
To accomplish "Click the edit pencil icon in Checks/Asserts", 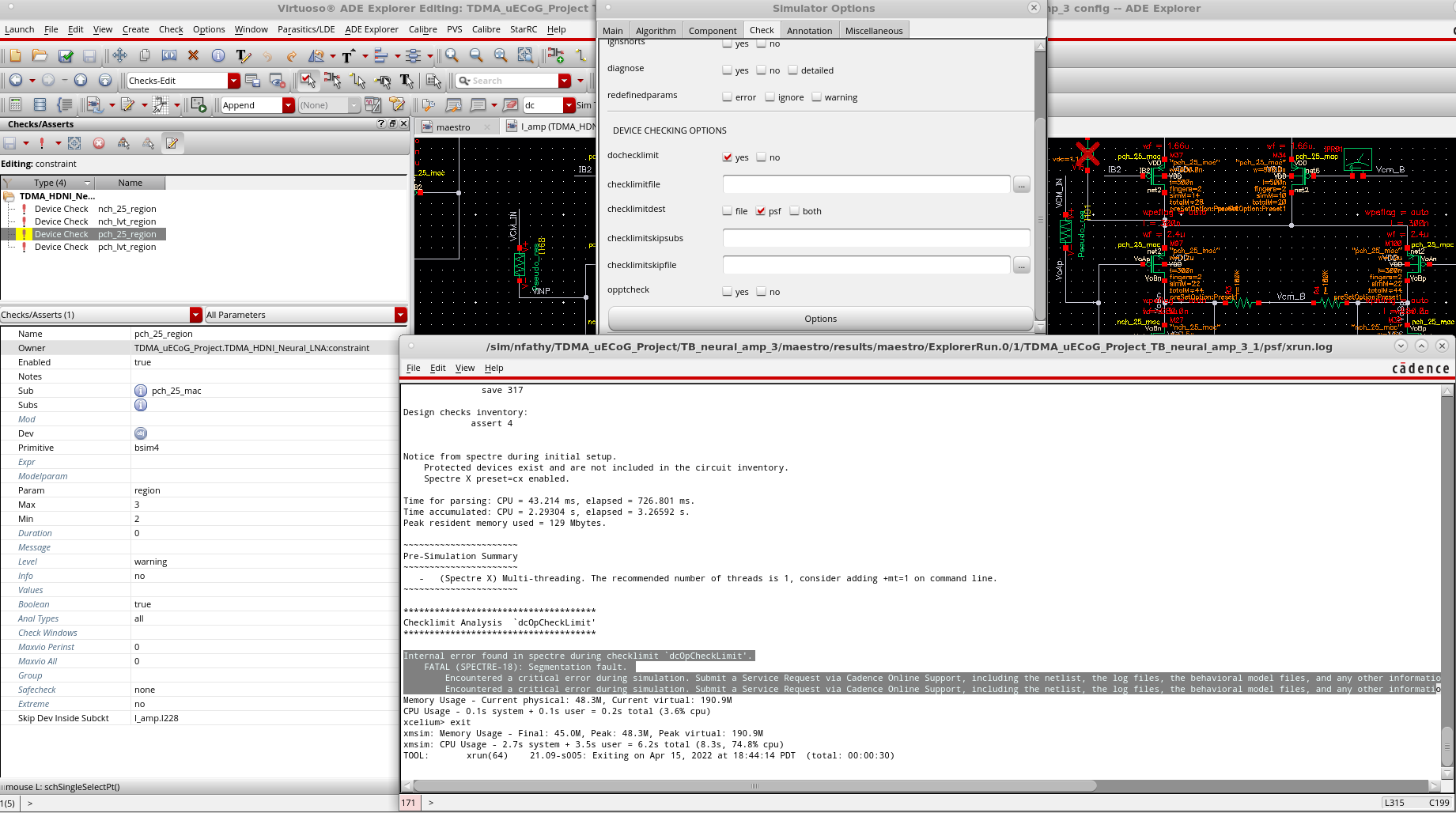I will coord(172,143).
